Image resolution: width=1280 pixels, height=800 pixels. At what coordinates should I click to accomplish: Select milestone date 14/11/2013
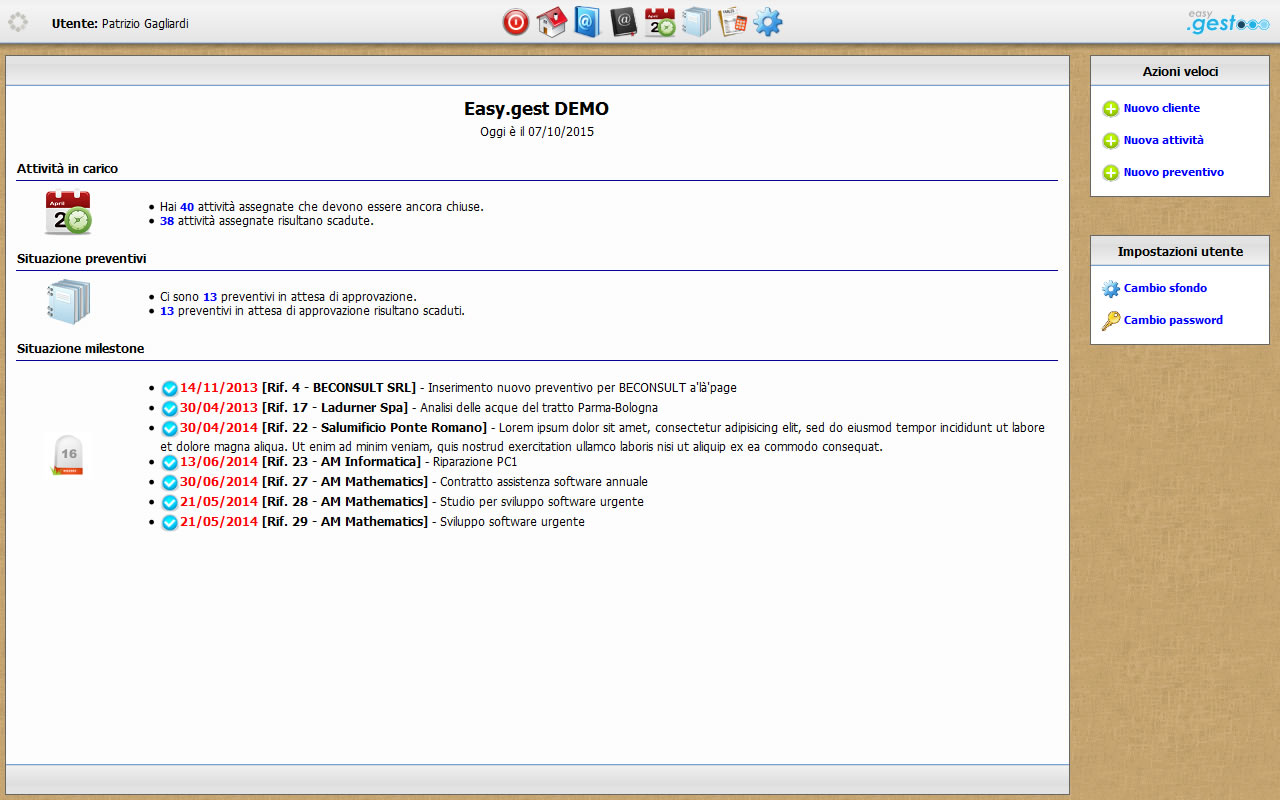(x=219, y=387)
